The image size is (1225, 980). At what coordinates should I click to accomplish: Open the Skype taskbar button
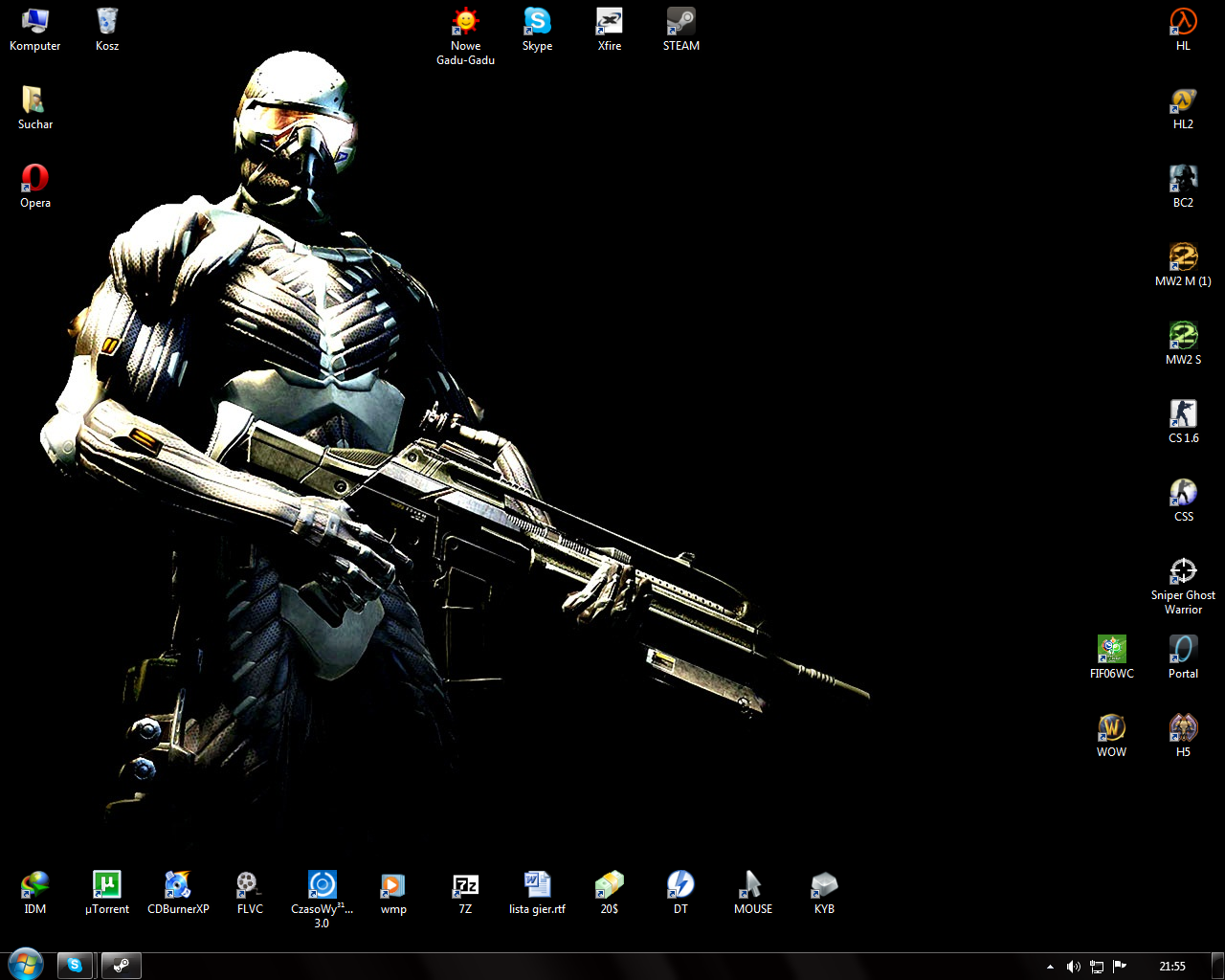coord(75,966)
